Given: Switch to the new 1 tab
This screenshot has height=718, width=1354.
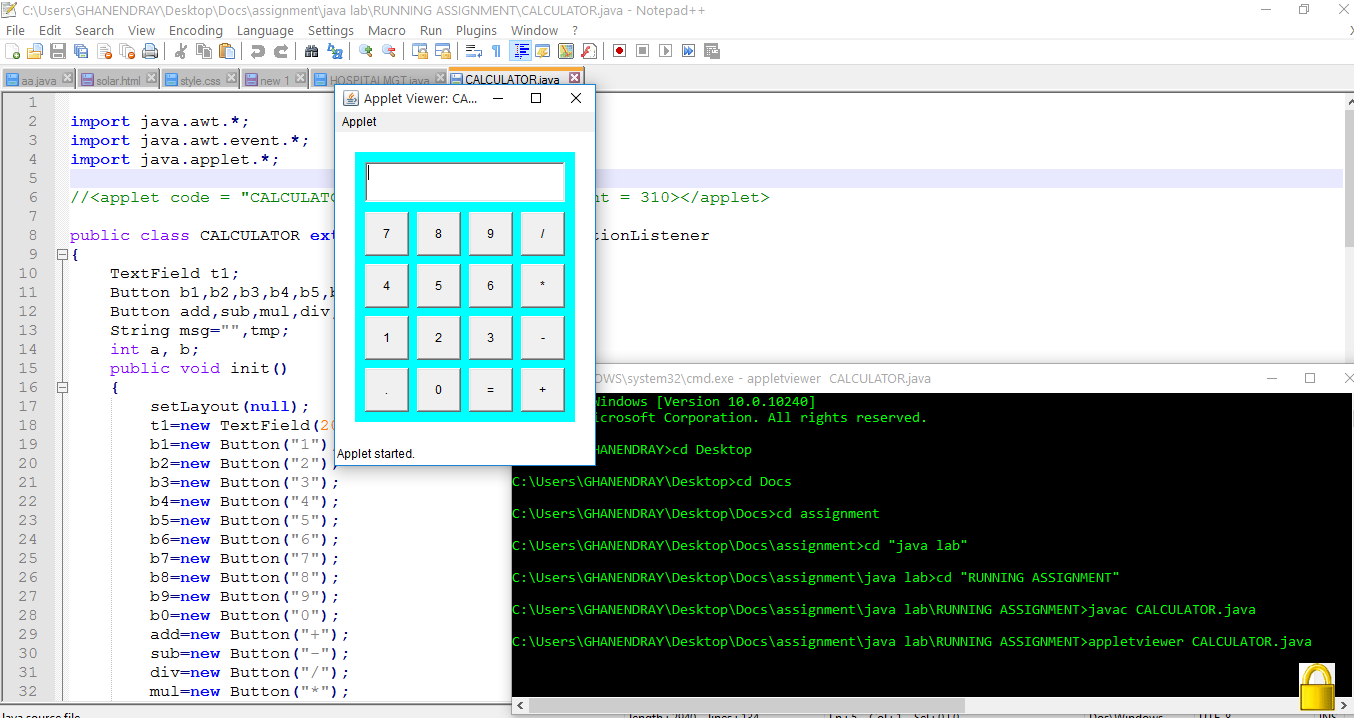Looking at the screenshot, I should 275,80.
